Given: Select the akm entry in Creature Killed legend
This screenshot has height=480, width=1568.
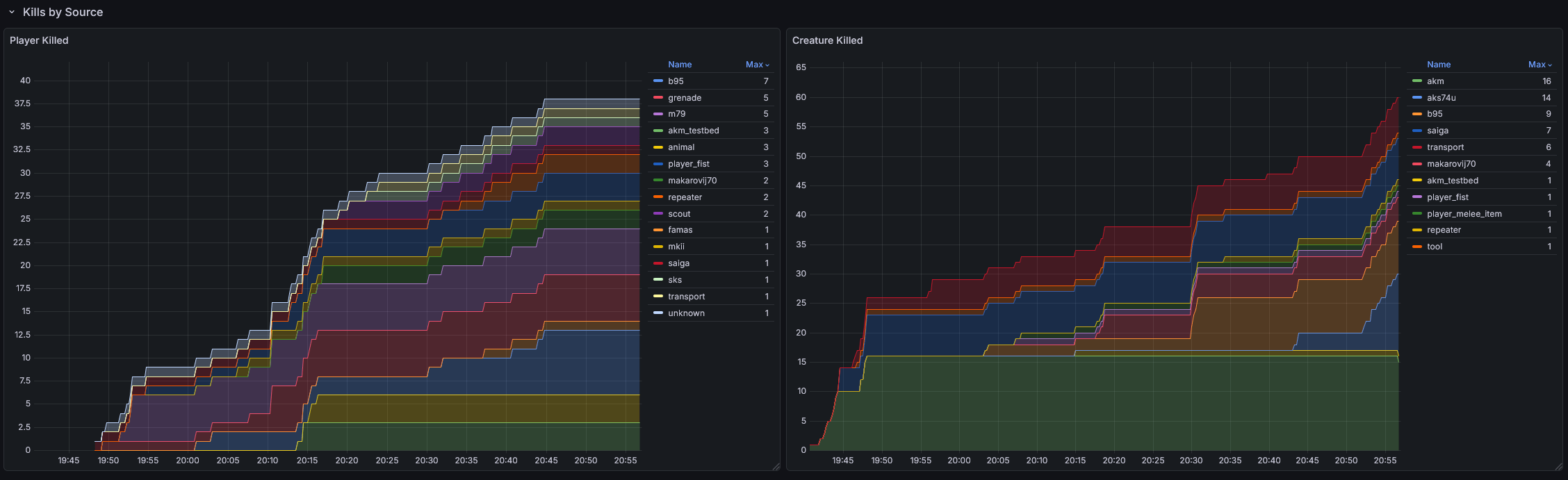Looking at the screenshot, I should (1435, 81).
